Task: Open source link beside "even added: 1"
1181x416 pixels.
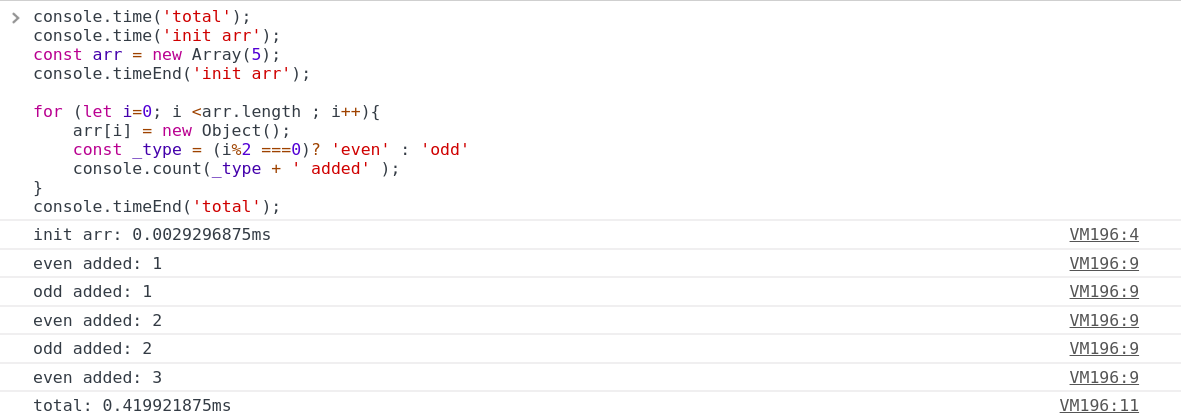Action: (x=1104, y=264)
